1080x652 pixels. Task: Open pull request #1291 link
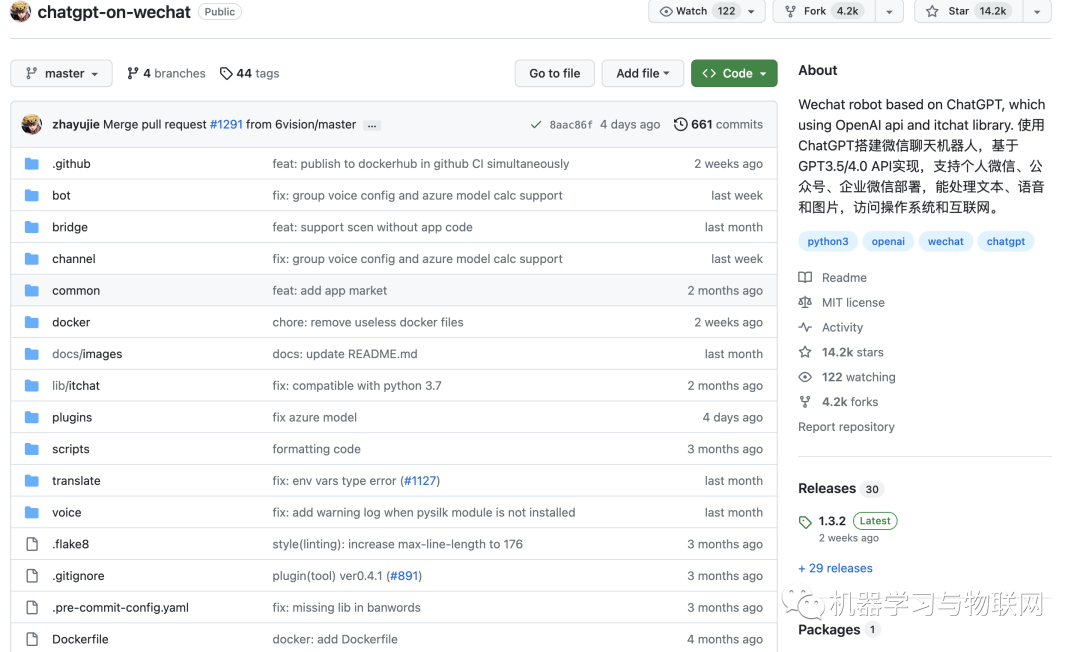(226, 125)
